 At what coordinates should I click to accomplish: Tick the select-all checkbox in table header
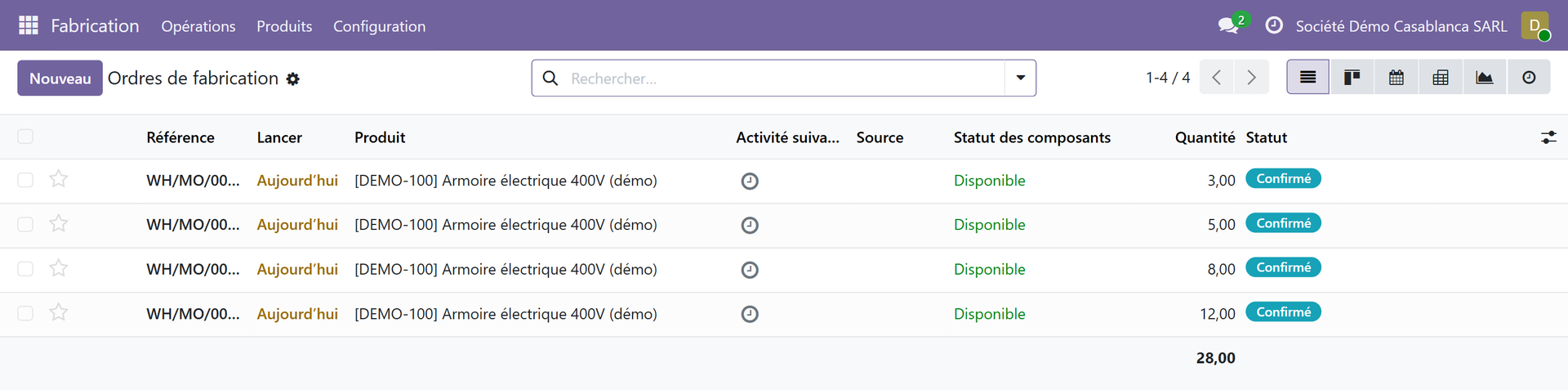click(x=25, y=137)
